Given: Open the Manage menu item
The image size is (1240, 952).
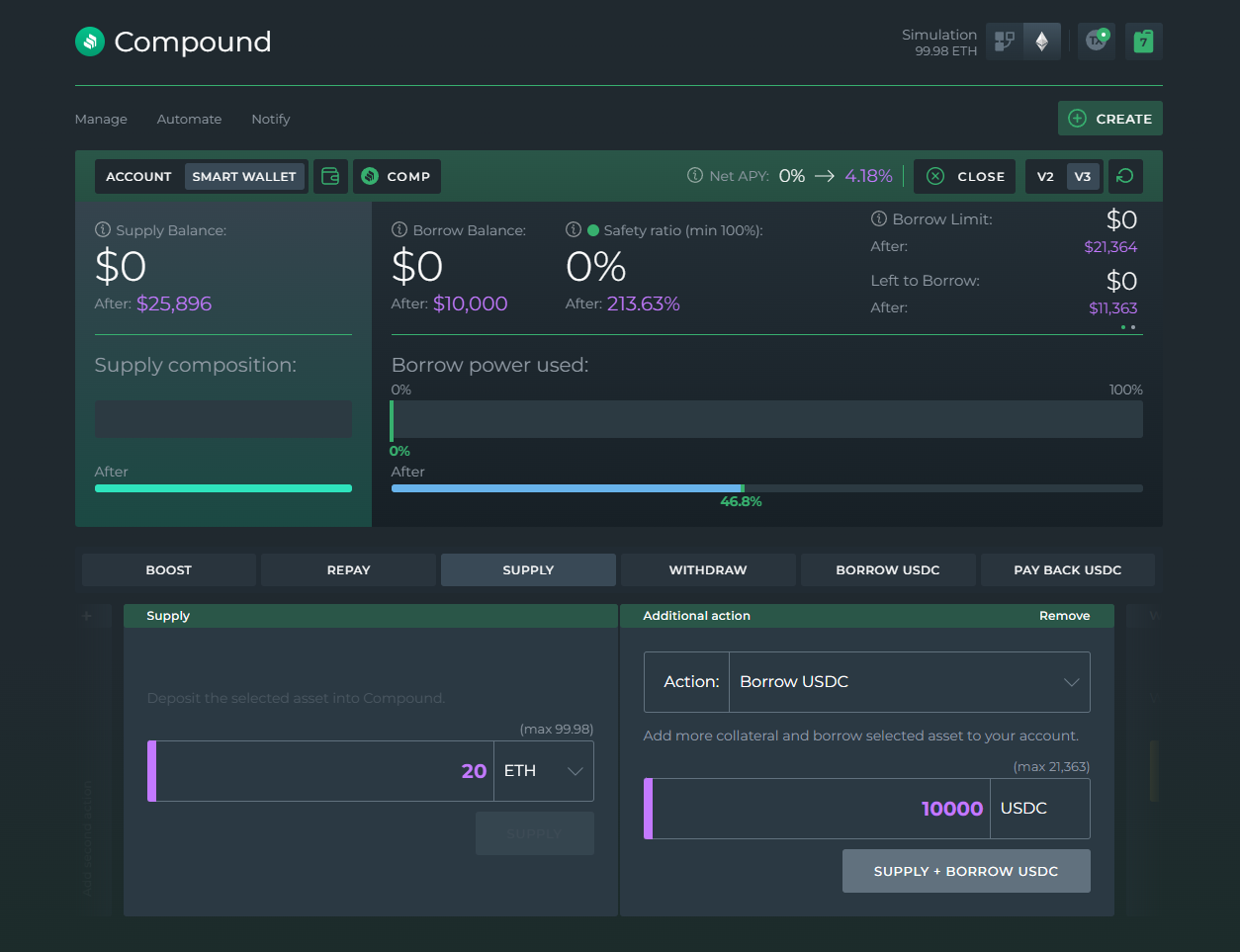Looking at the screenshot, I should pyautogui.click(x=101, y=119).
